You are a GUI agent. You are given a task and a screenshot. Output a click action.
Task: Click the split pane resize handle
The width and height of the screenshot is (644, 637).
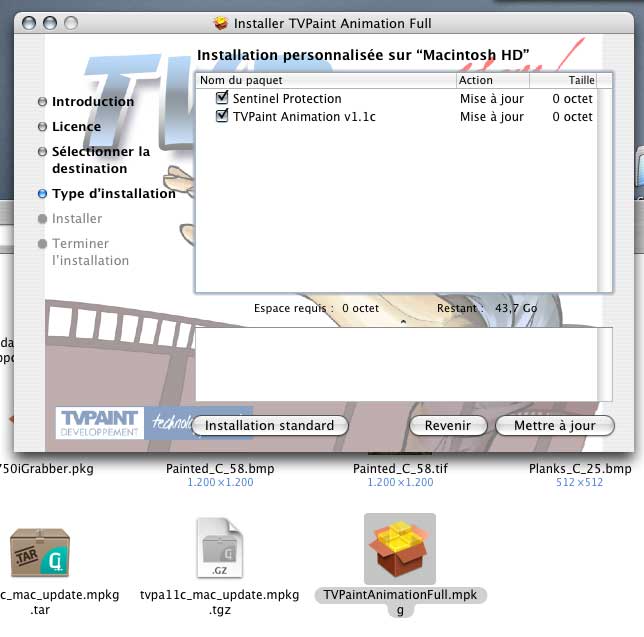pyautogui.click(x=403, y=322)
